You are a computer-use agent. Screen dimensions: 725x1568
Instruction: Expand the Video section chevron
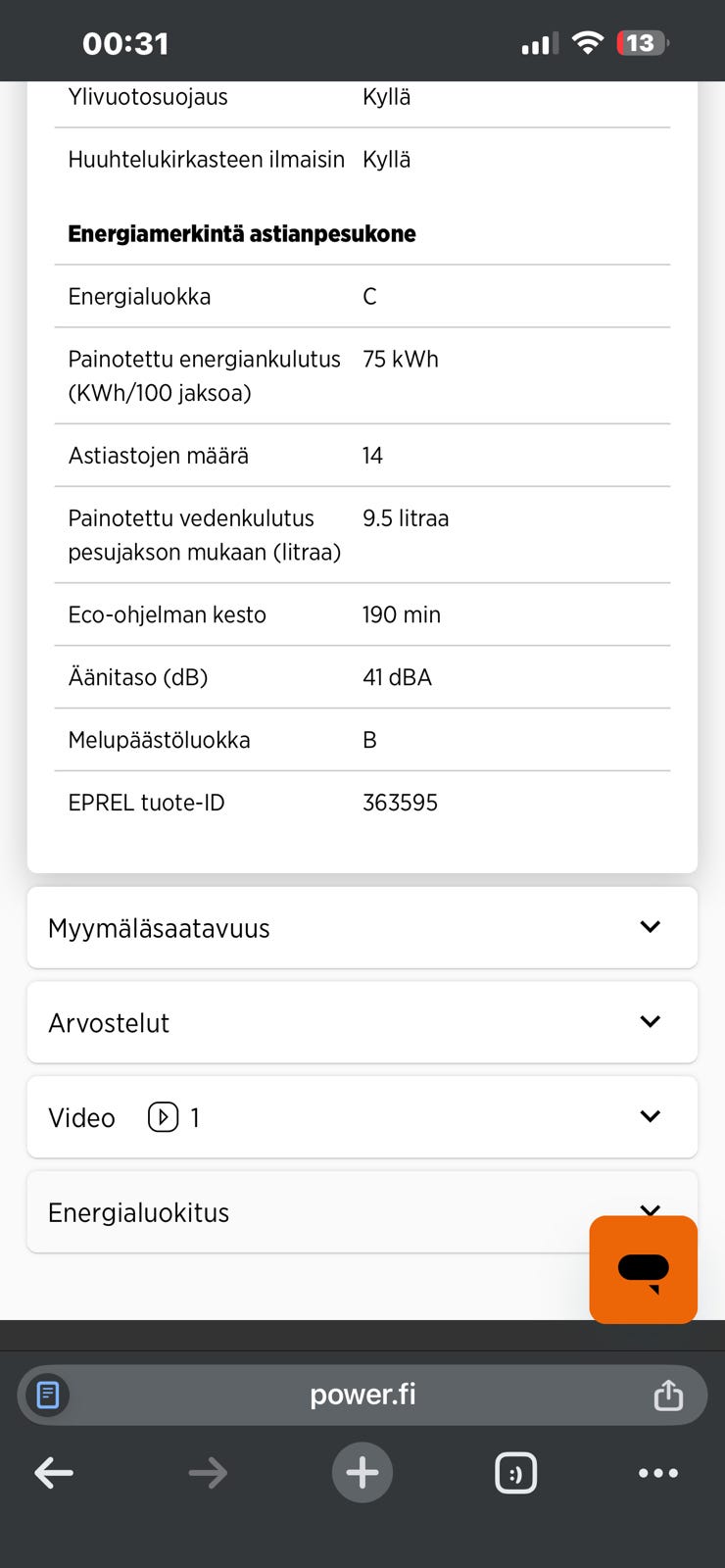650,1116
